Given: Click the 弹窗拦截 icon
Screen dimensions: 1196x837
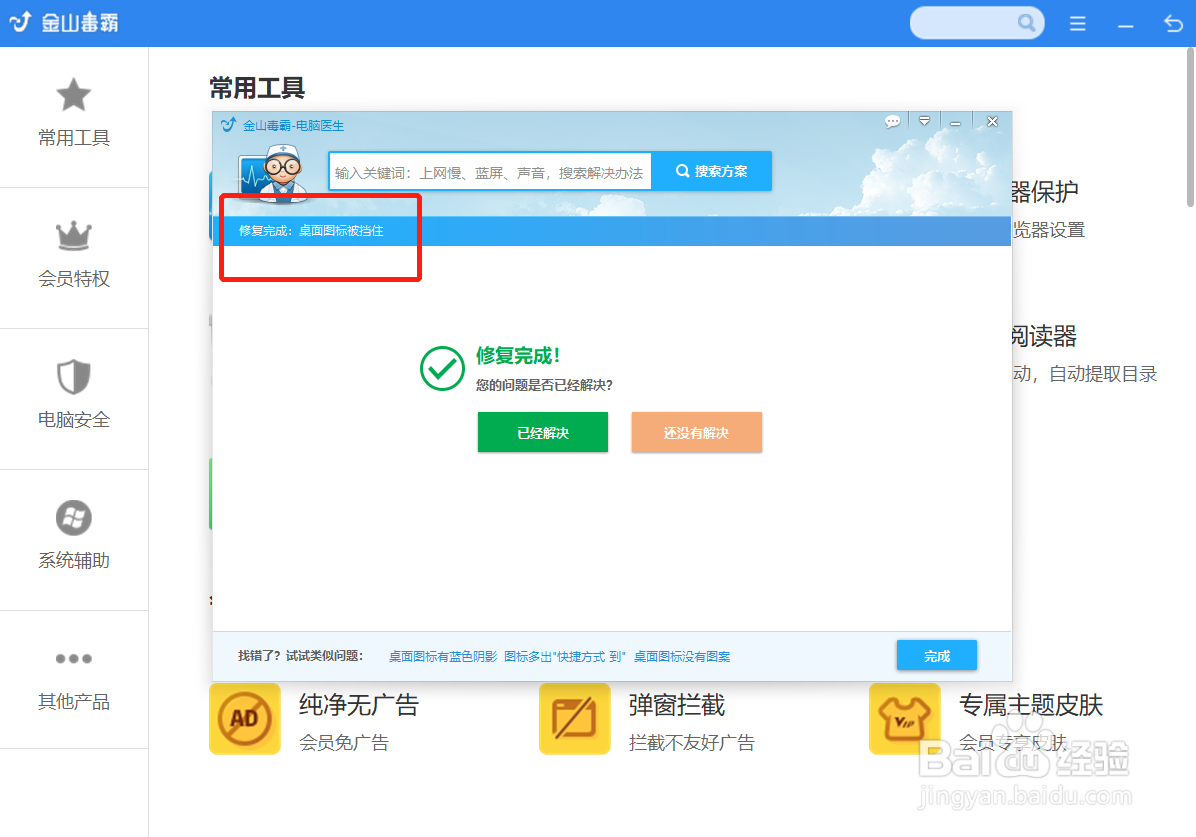Looking at the screenshot, I should click(x=574, y=719).
